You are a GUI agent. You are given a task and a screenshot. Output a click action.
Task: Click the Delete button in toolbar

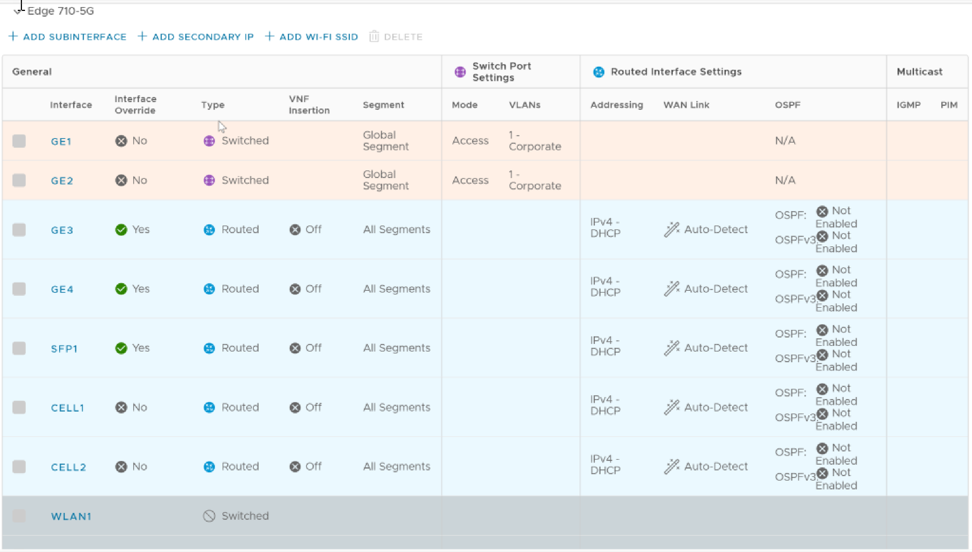[x=396, y=37]
